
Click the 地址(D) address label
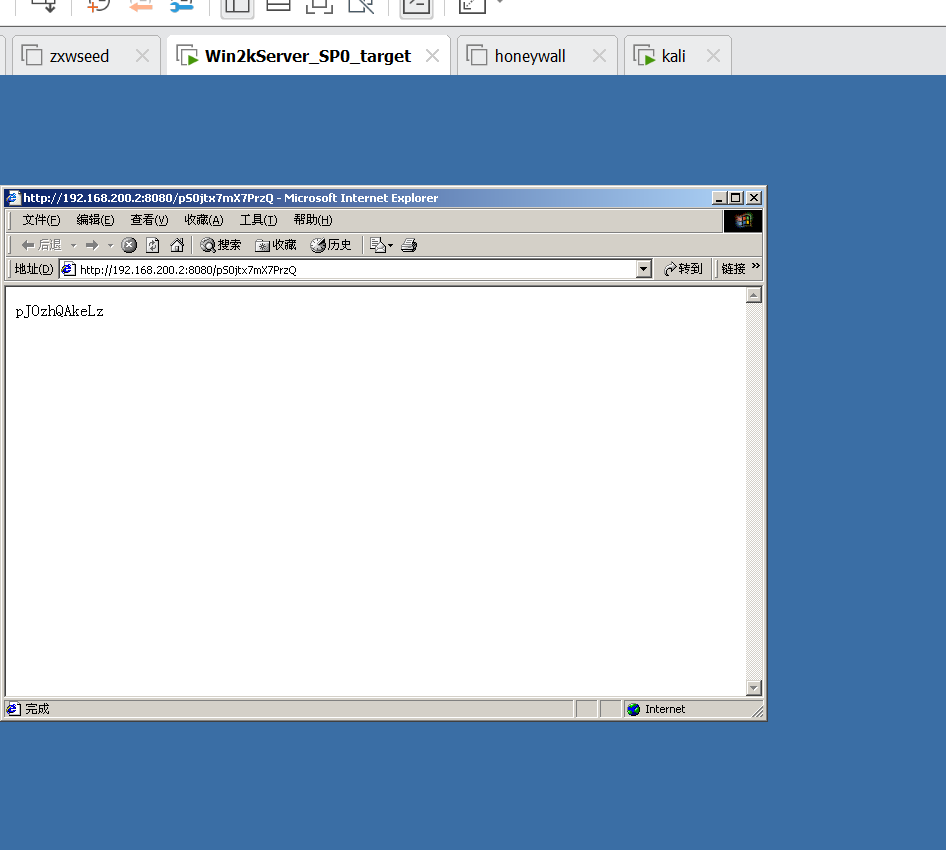click(34, 268)
